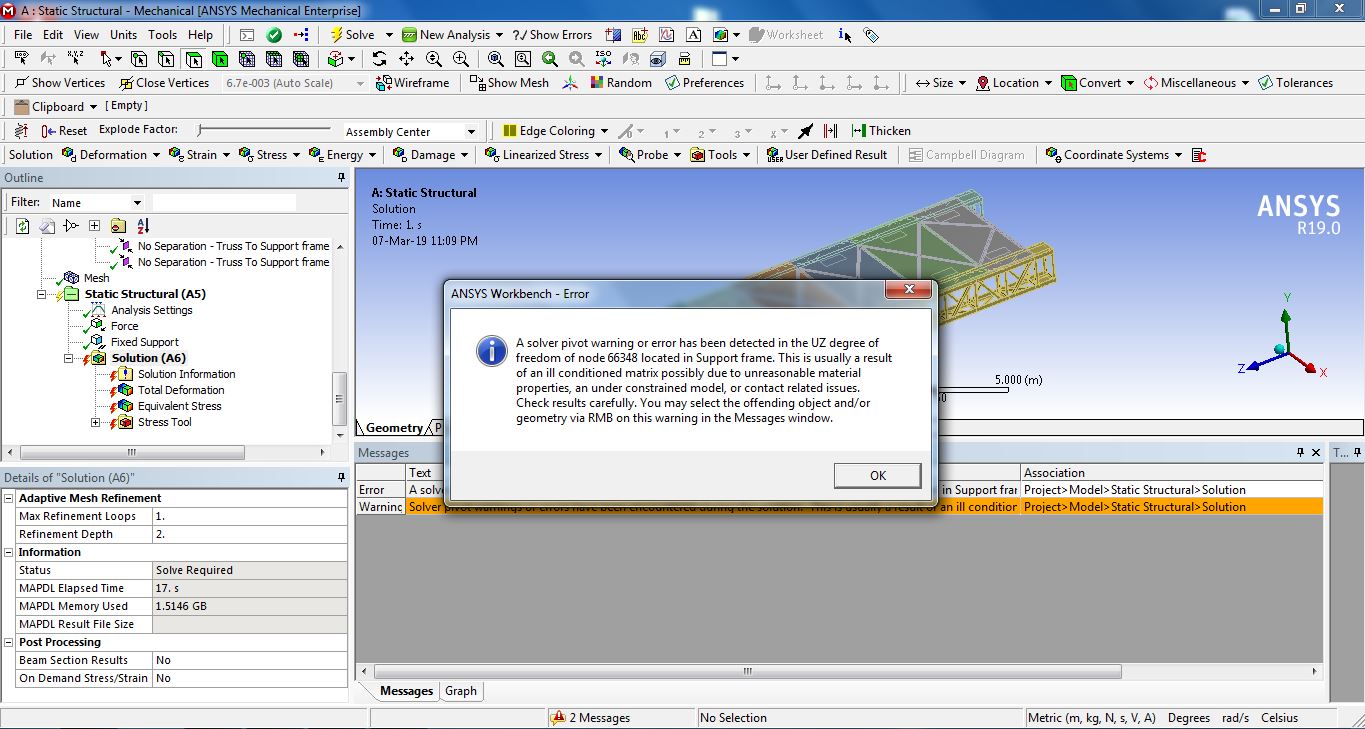The height and width of the screenshot is (729, 1365).
Task: Switch to the Graph tab
Action: click(460, 690)
